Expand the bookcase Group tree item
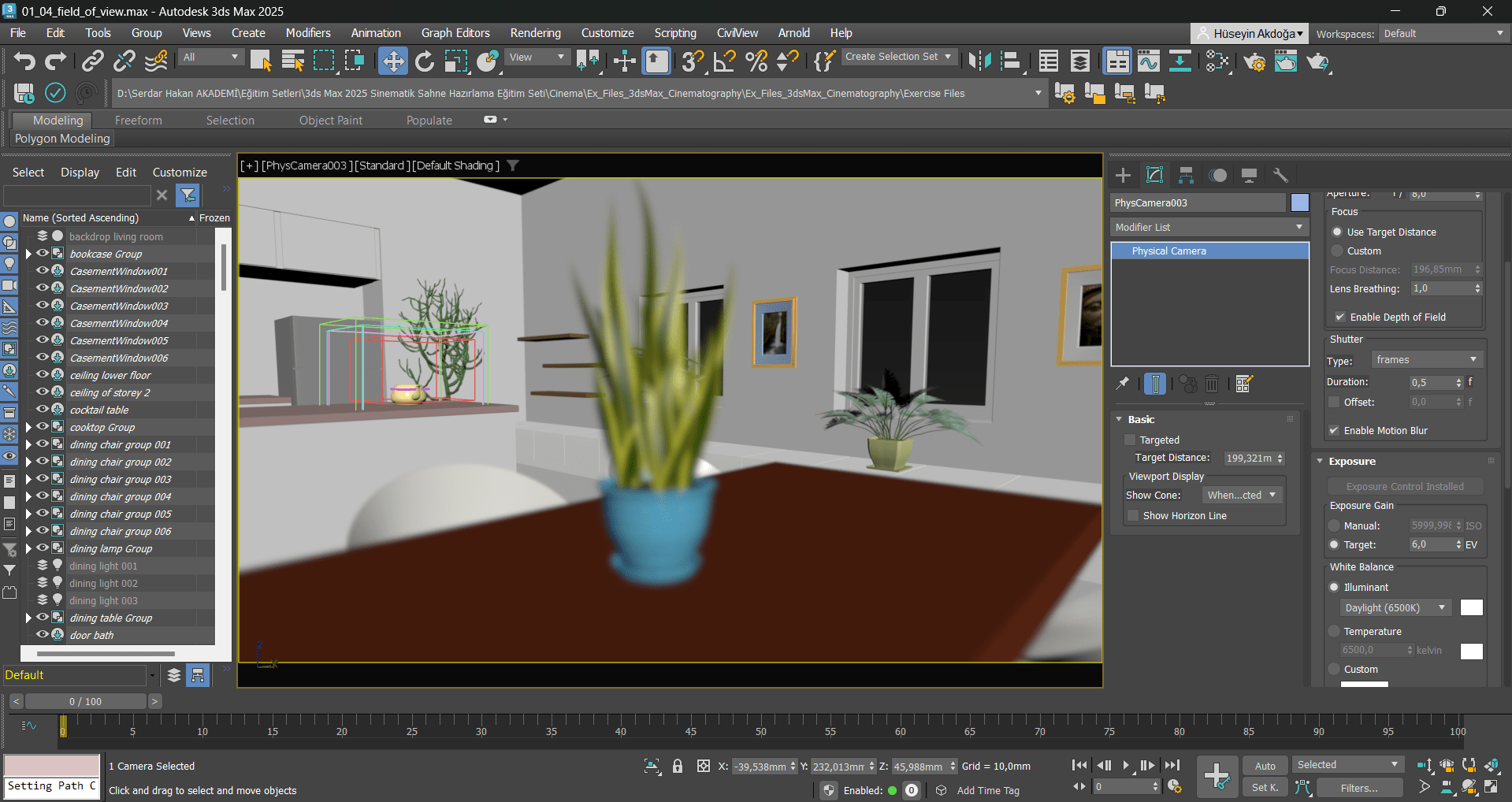The width and height of the screenshot is (1512, 802). click(x=28, y=254)
